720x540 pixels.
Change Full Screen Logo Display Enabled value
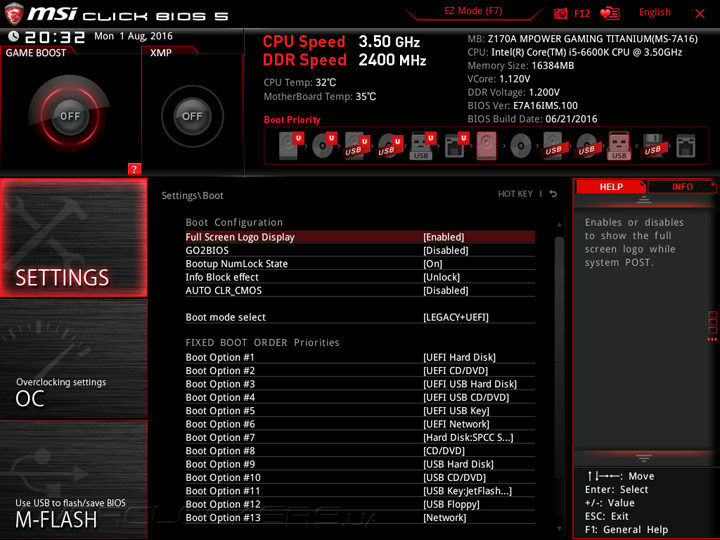(444, 237)
